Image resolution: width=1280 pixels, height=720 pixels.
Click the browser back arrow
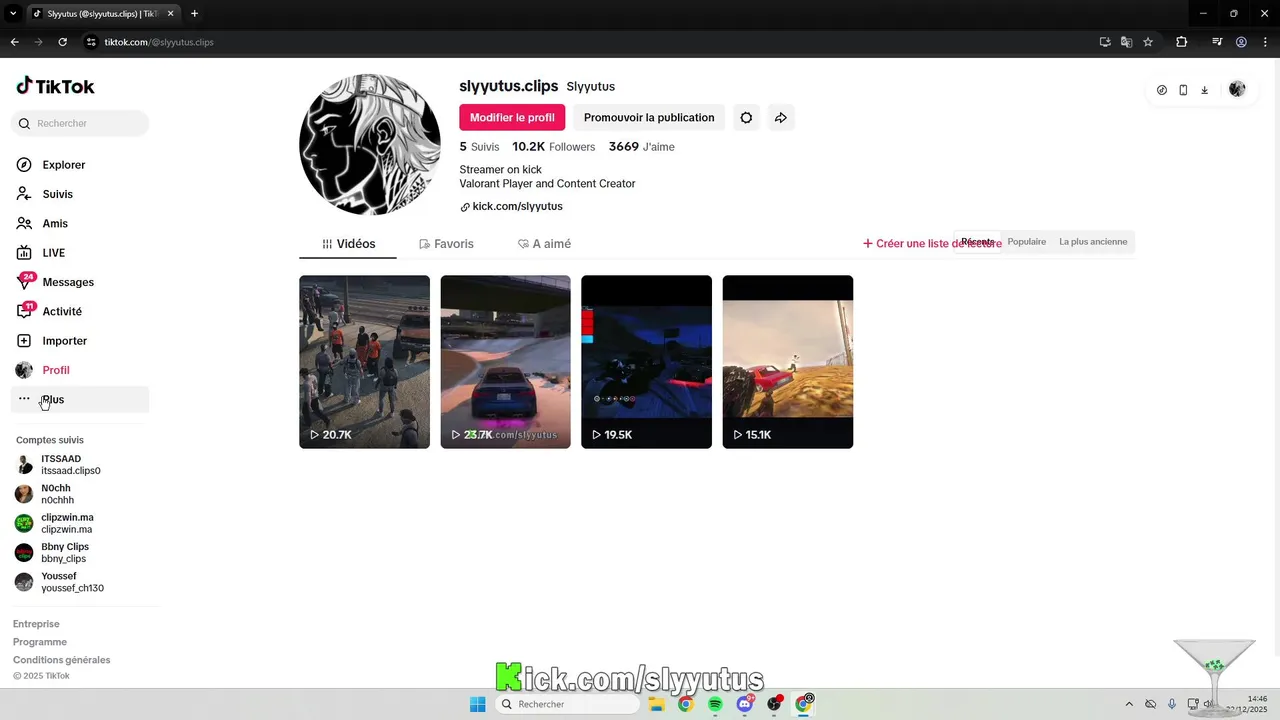coord(14,42)
